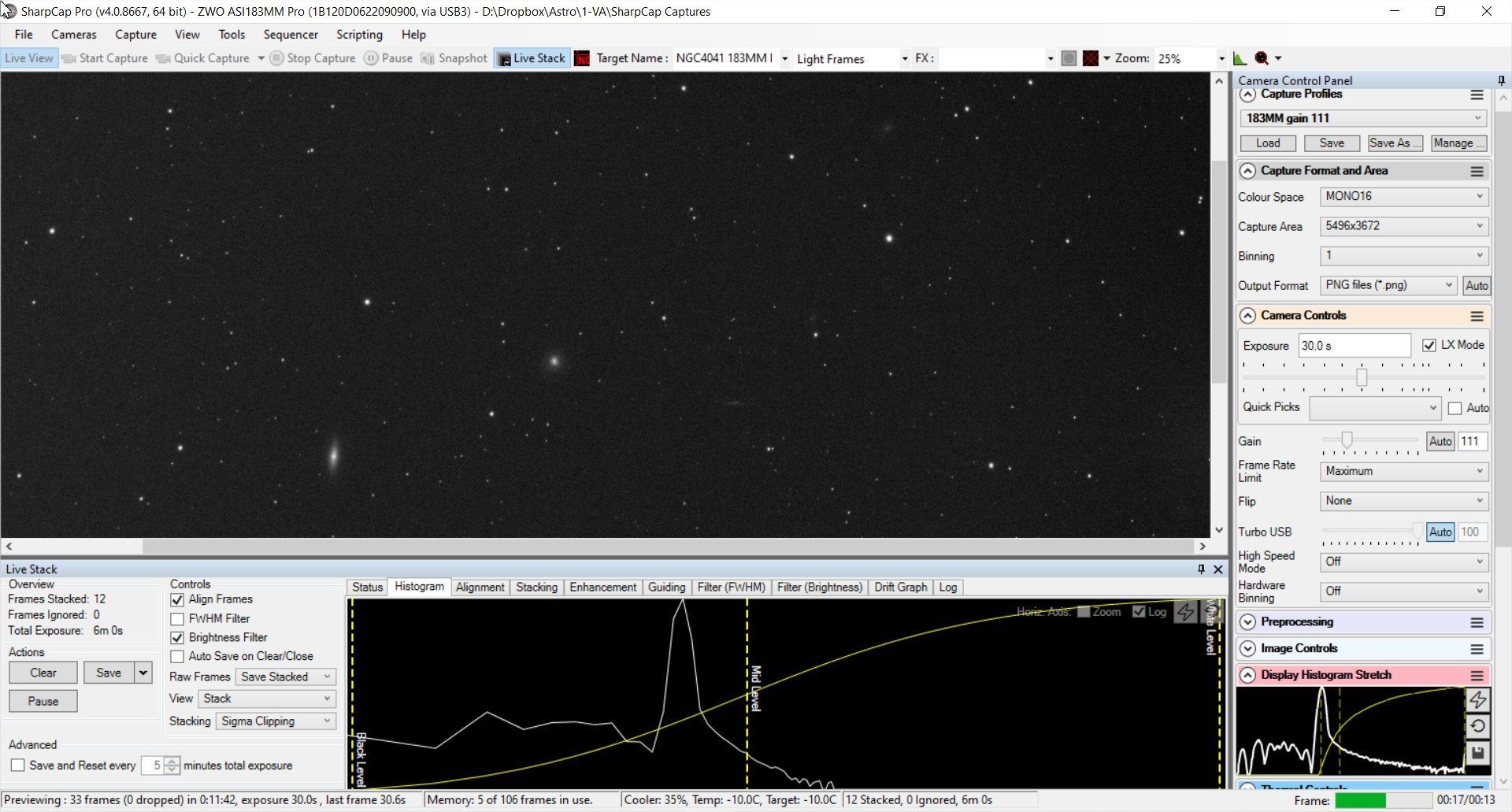Click the red reticule overlay icon
Screen dimensions: 1512x812
(1091, 58)
